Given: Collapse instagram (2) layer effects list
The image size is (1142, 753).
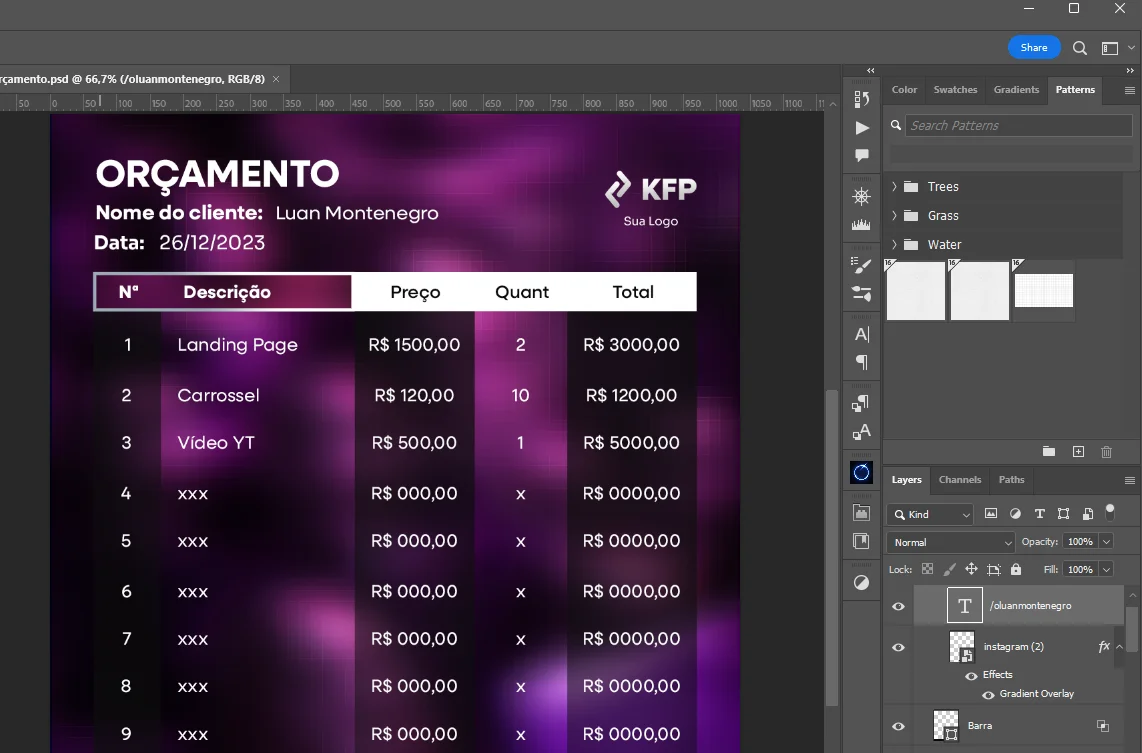Looking at the screenshot, I should pyautogui.click(x=1119, y=647).
